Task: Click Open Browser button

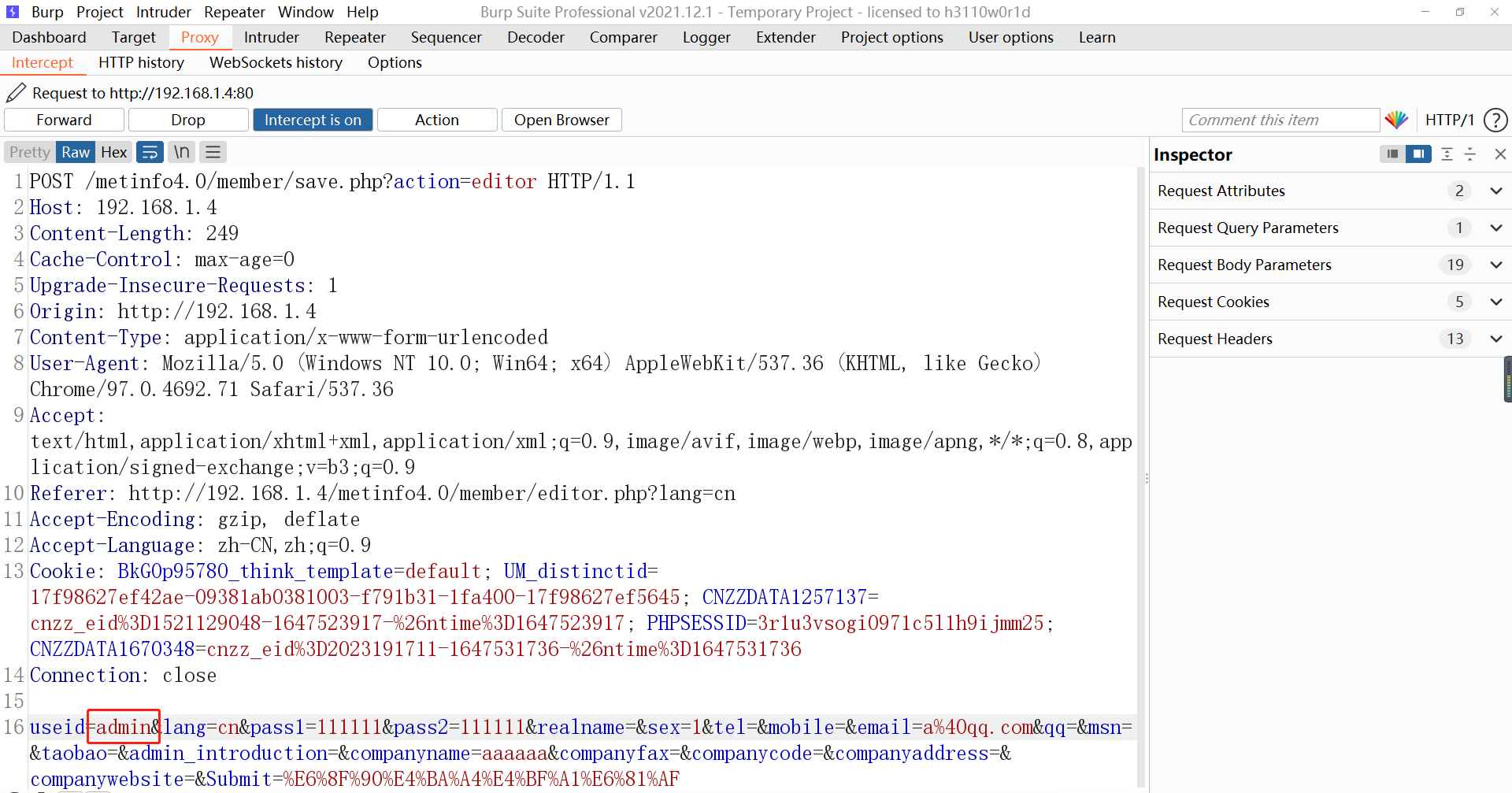Action: pos(561,120)
